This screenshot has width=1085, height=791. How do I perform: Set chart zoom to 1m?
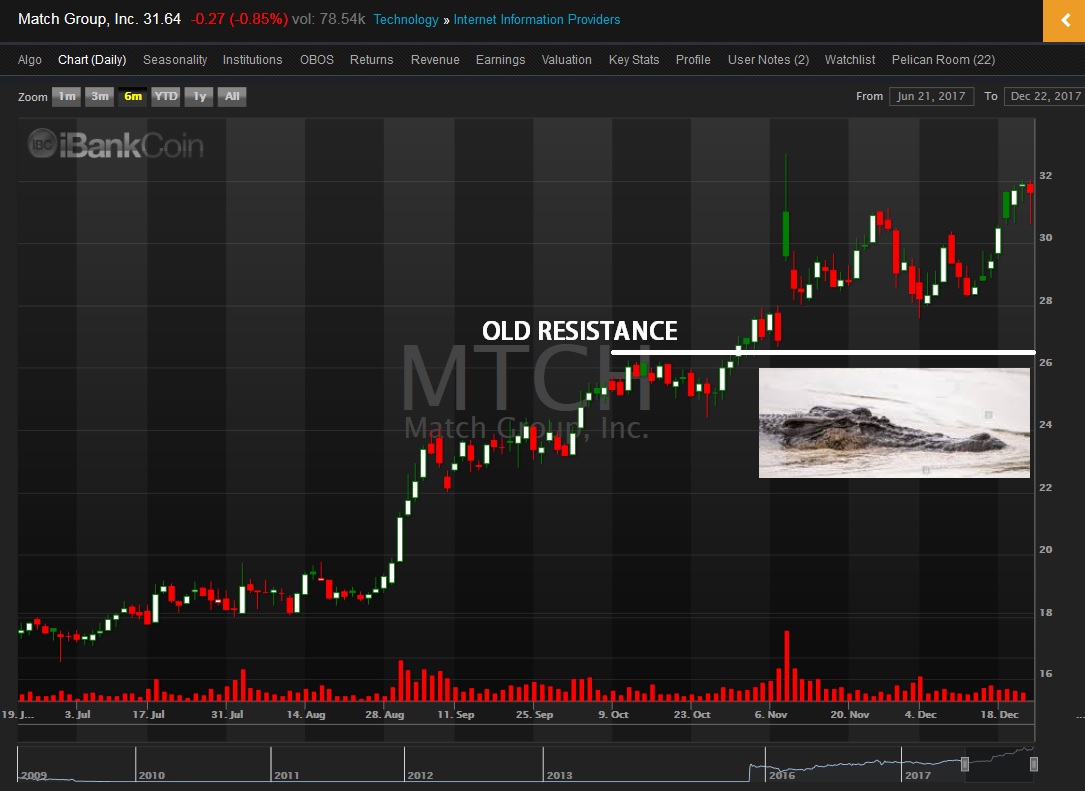[x=66, y=96]
